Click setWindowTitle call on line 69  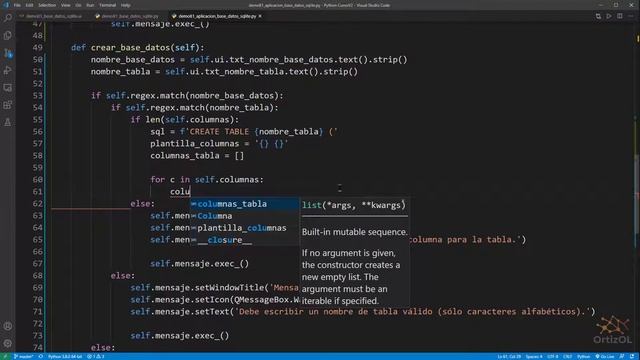click(x=230, y=288)
